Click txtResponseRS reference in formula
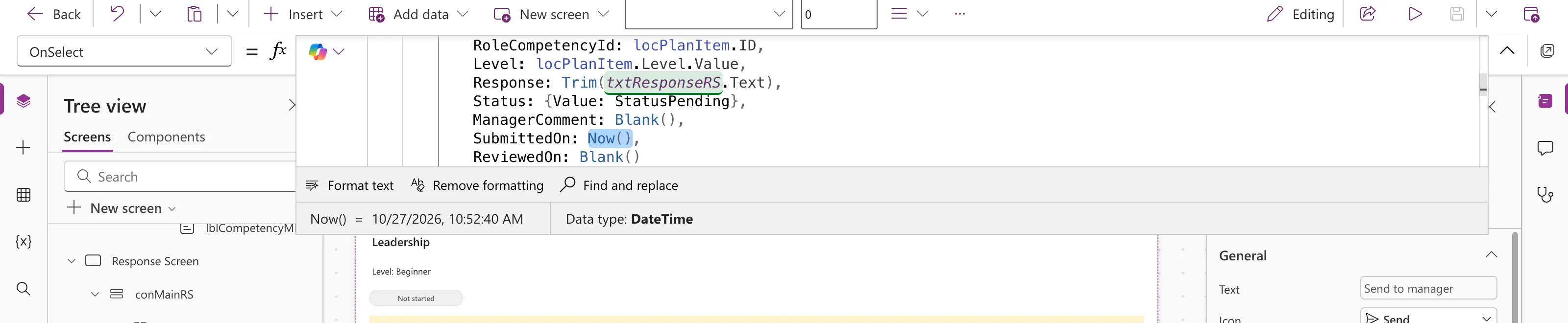Viewport: 1568px width, 323px height. coord(663,83)
